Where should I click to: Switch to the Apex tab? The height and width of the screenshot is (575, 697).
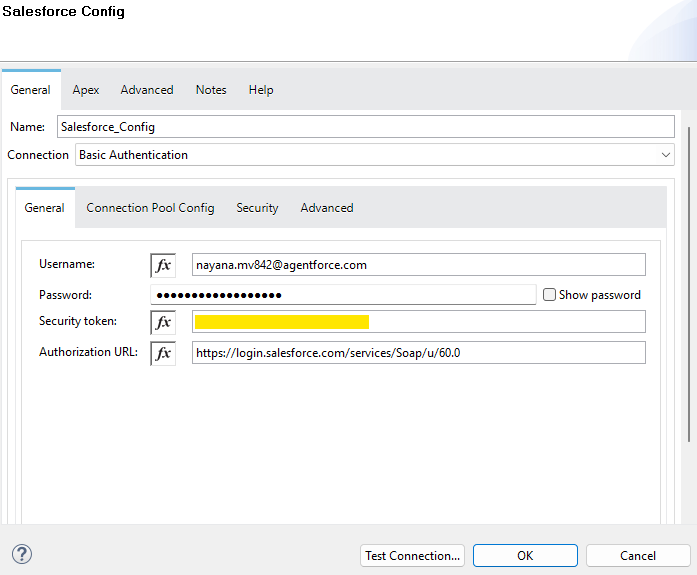coord(86,90)
